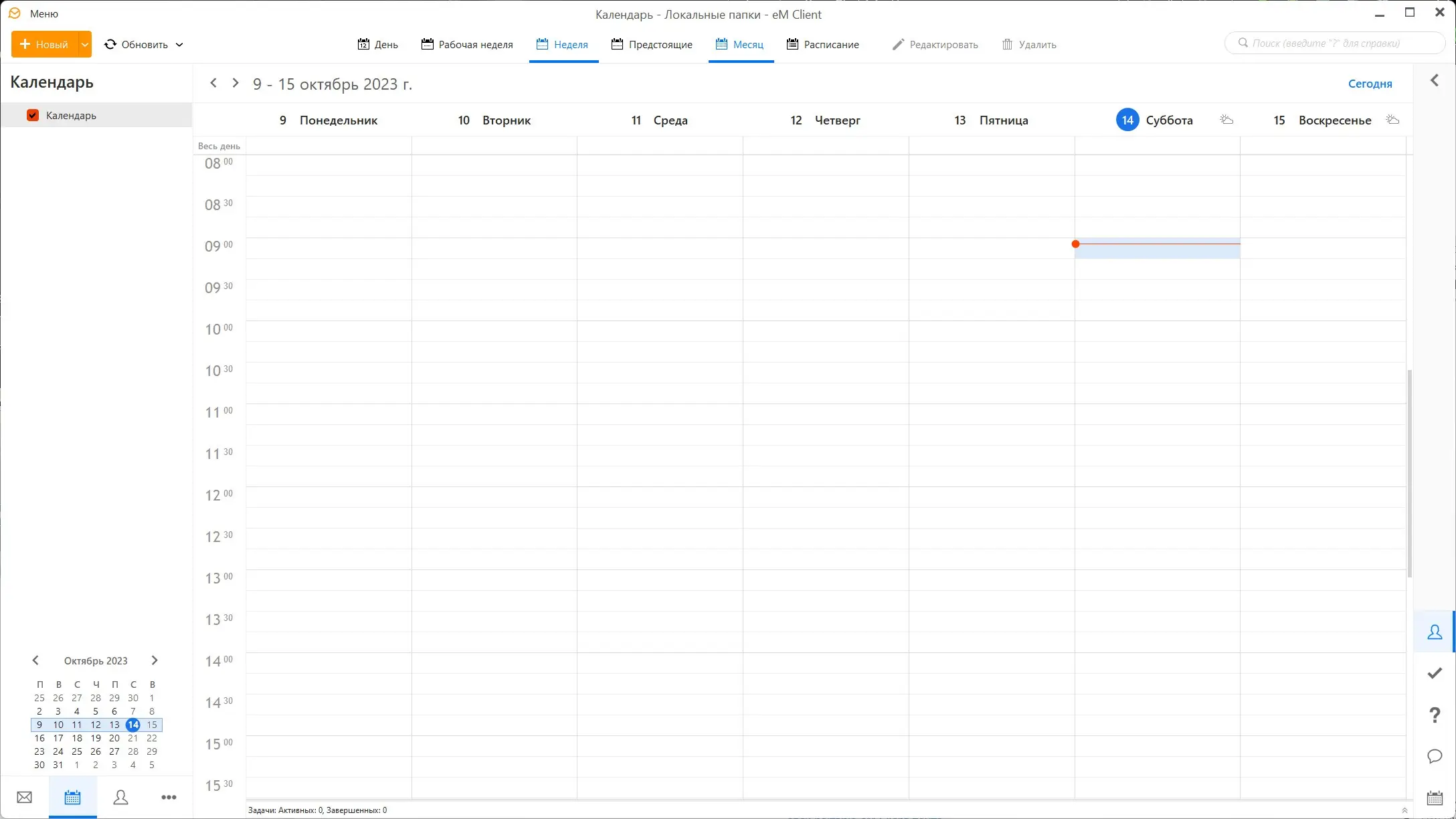This screenshot has height=819, width=1456.
Task: Uncheck the Календарь calendar checkbox
Action: click(32, 115)
